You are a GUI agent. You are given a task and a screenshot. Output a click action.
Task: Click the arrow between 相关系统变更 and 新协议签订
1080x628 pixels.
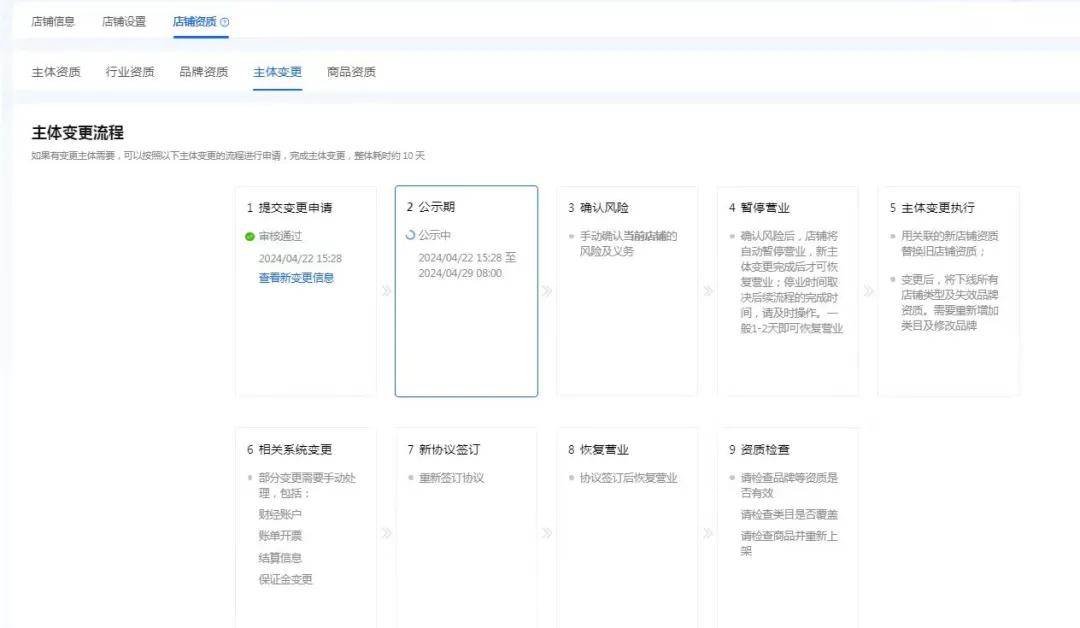coord(386,533)
